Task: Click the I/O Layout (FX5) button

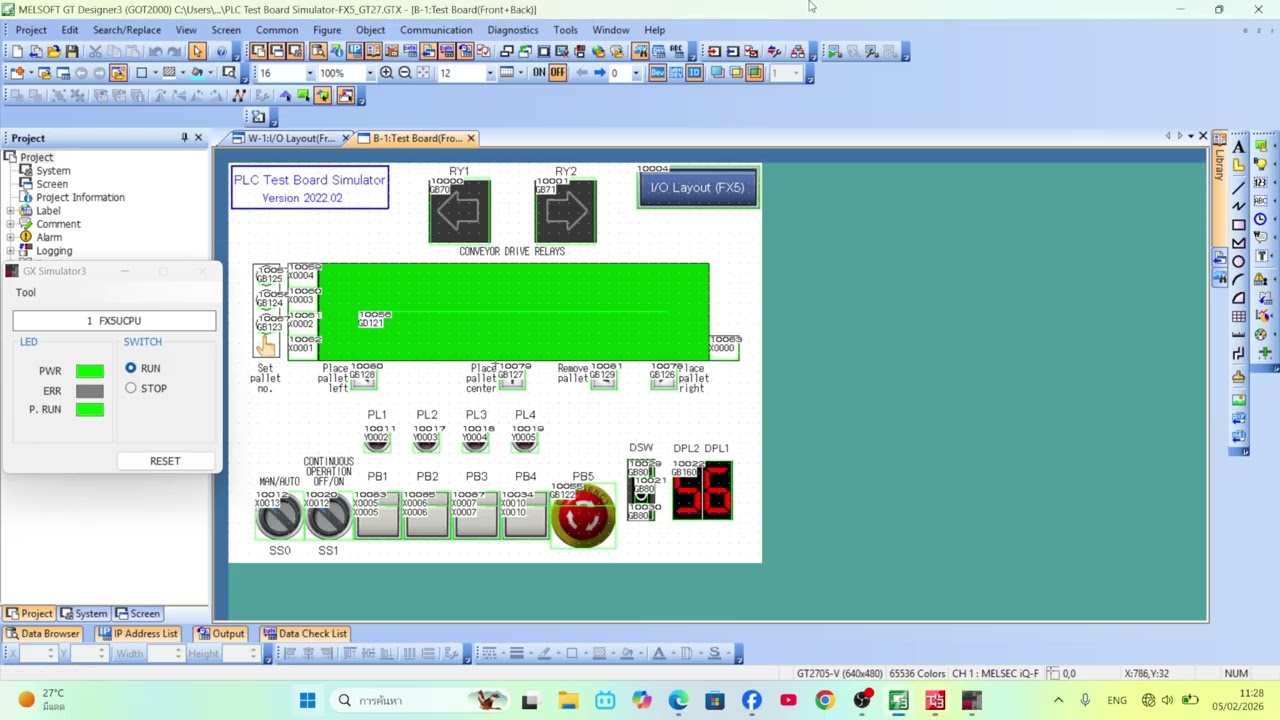Action: tap(698, 188)
